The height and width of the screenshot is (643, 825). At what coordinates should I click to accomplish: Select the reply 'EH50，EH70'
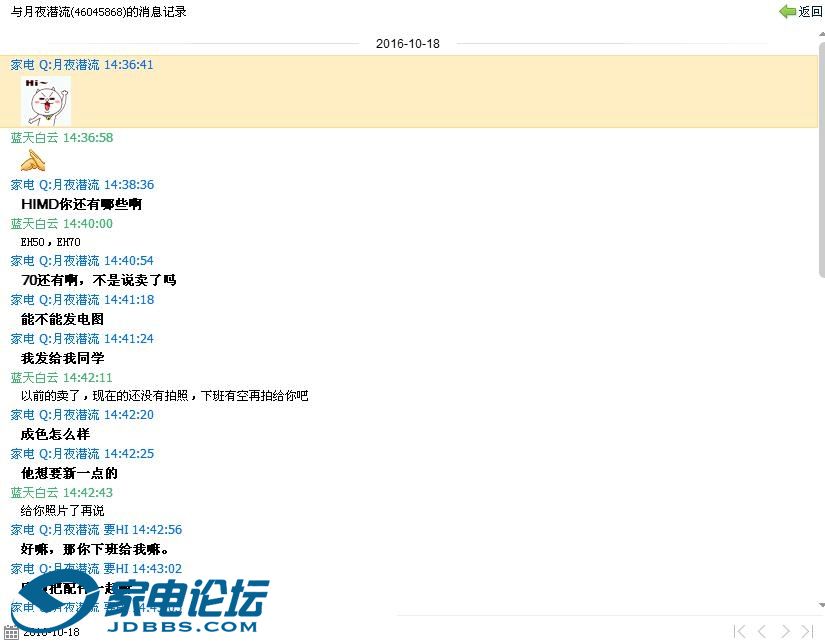point(51,242)
